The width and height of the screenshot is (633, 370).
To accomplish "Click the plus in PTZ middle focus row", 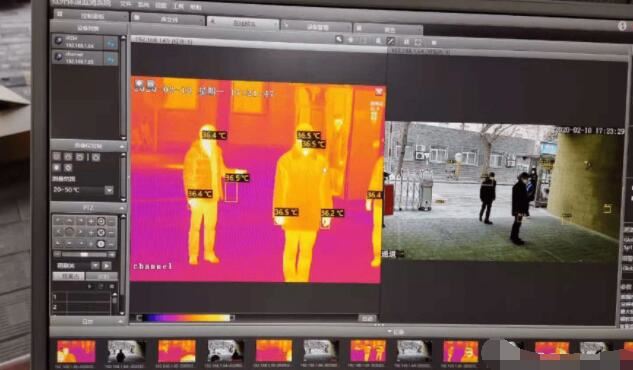I will coord(91,232).
